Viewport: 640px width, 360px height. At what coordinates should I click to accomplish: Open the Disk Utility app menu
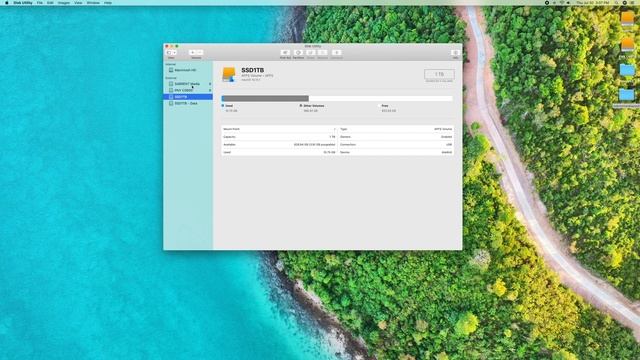tap(23, 3)
